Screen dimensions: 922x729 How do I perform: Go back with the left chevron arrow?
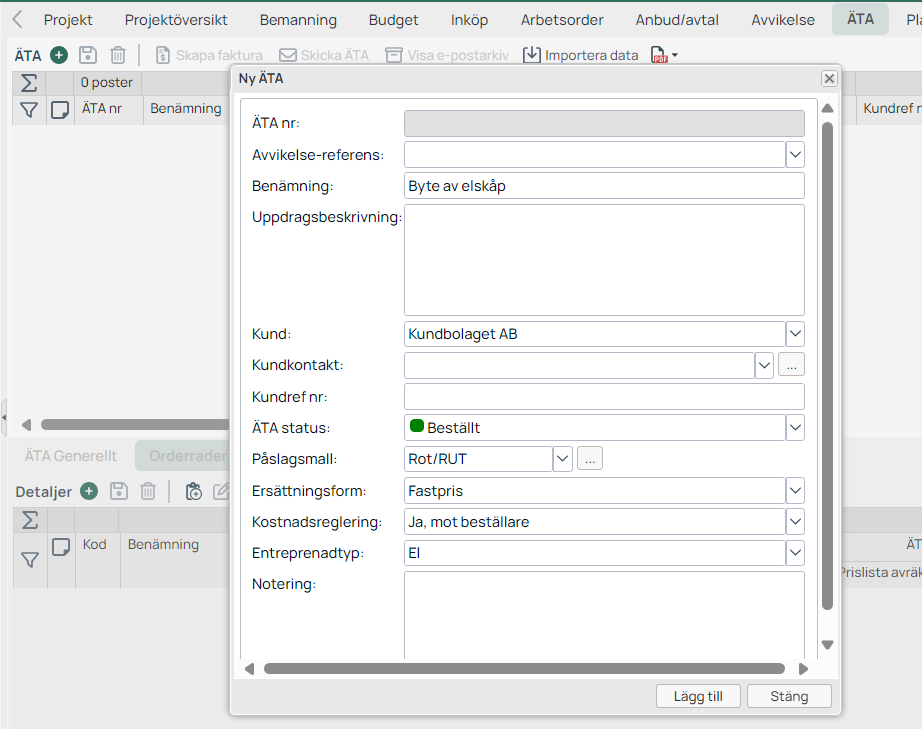tap(18, 19)
